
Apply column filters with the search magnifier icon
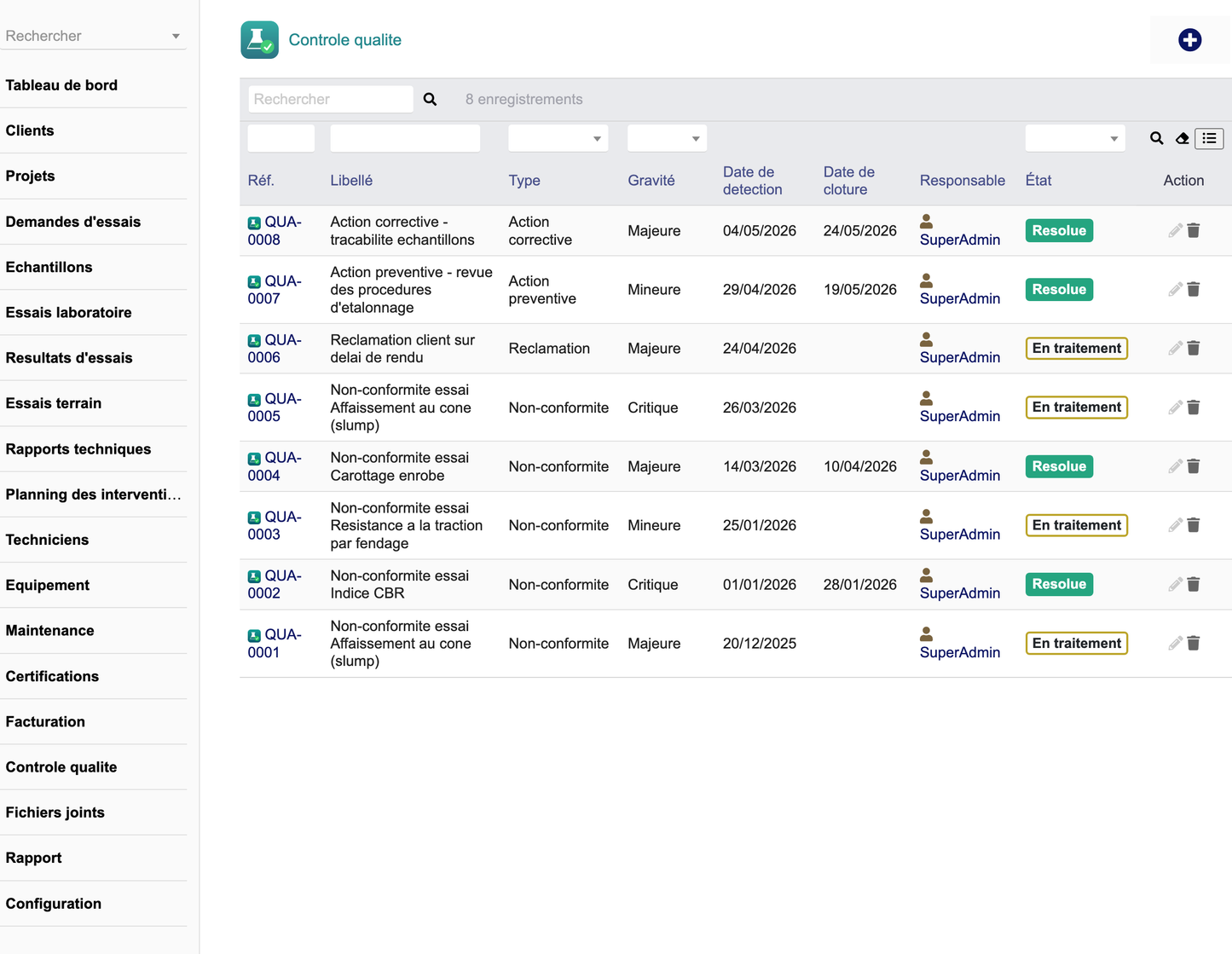[1156, 138]
